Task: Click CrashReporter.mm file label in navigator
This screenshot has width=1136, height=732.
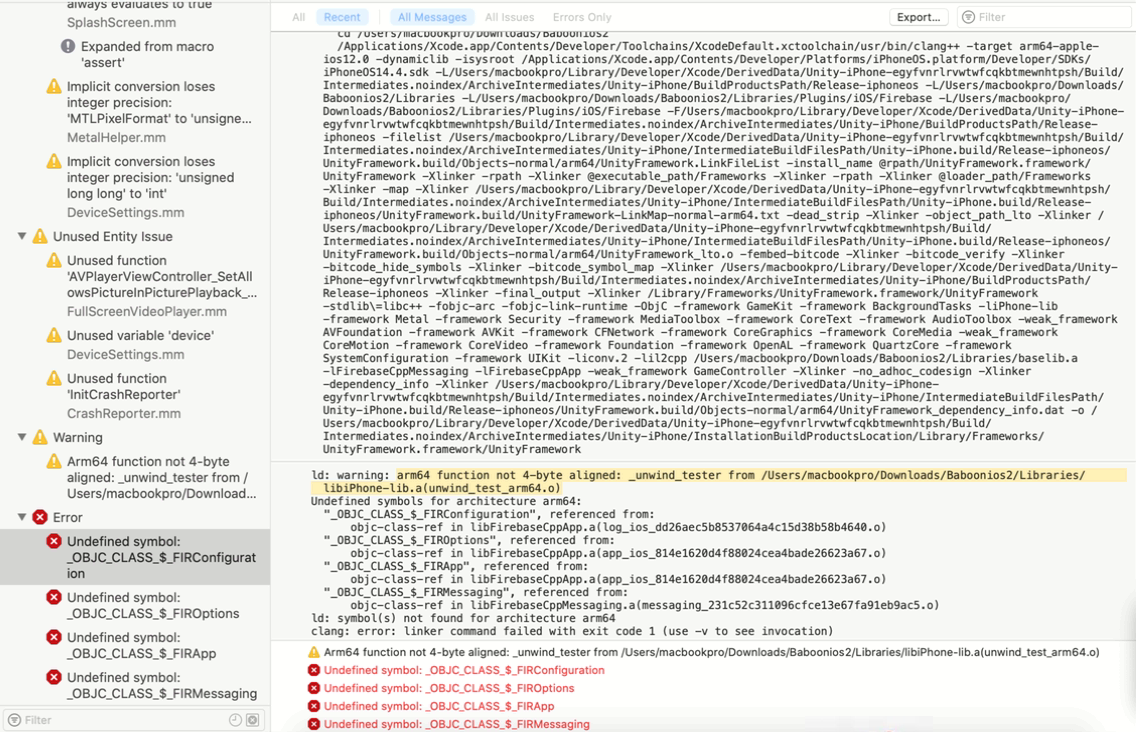Action: (x=124, y=413)
